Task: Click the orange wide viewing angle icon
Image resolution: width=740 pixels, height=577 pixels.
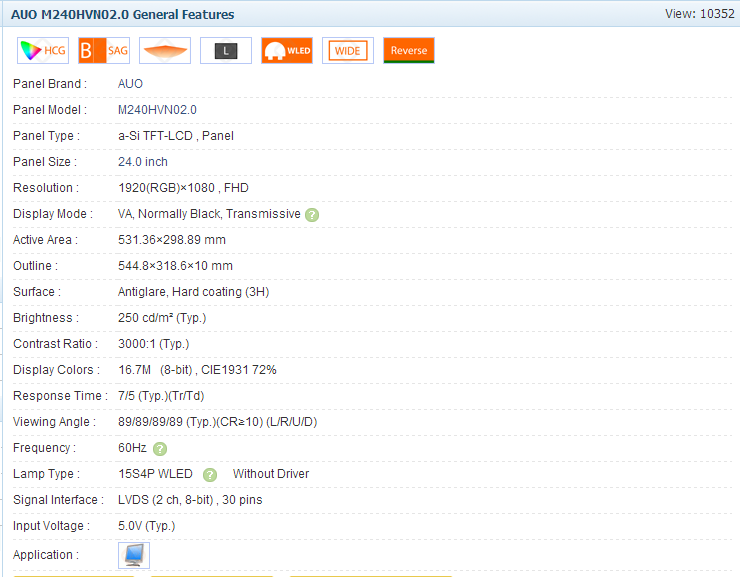Action: 165,50
